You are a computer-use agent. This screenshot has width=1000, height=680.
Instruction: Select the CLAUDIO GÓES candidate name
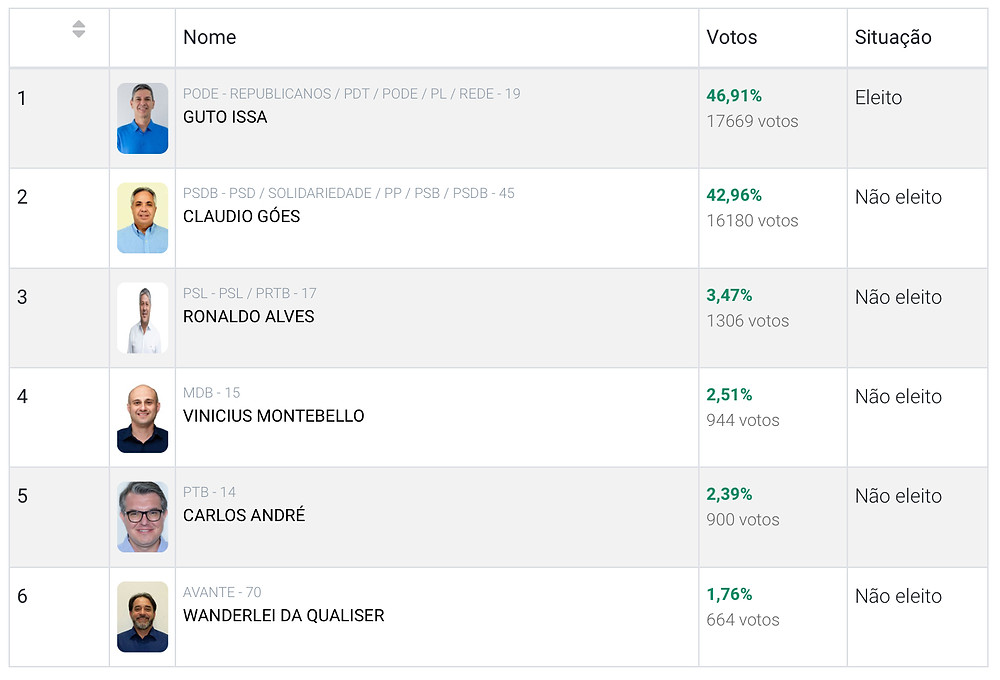[x=241, y=216]
